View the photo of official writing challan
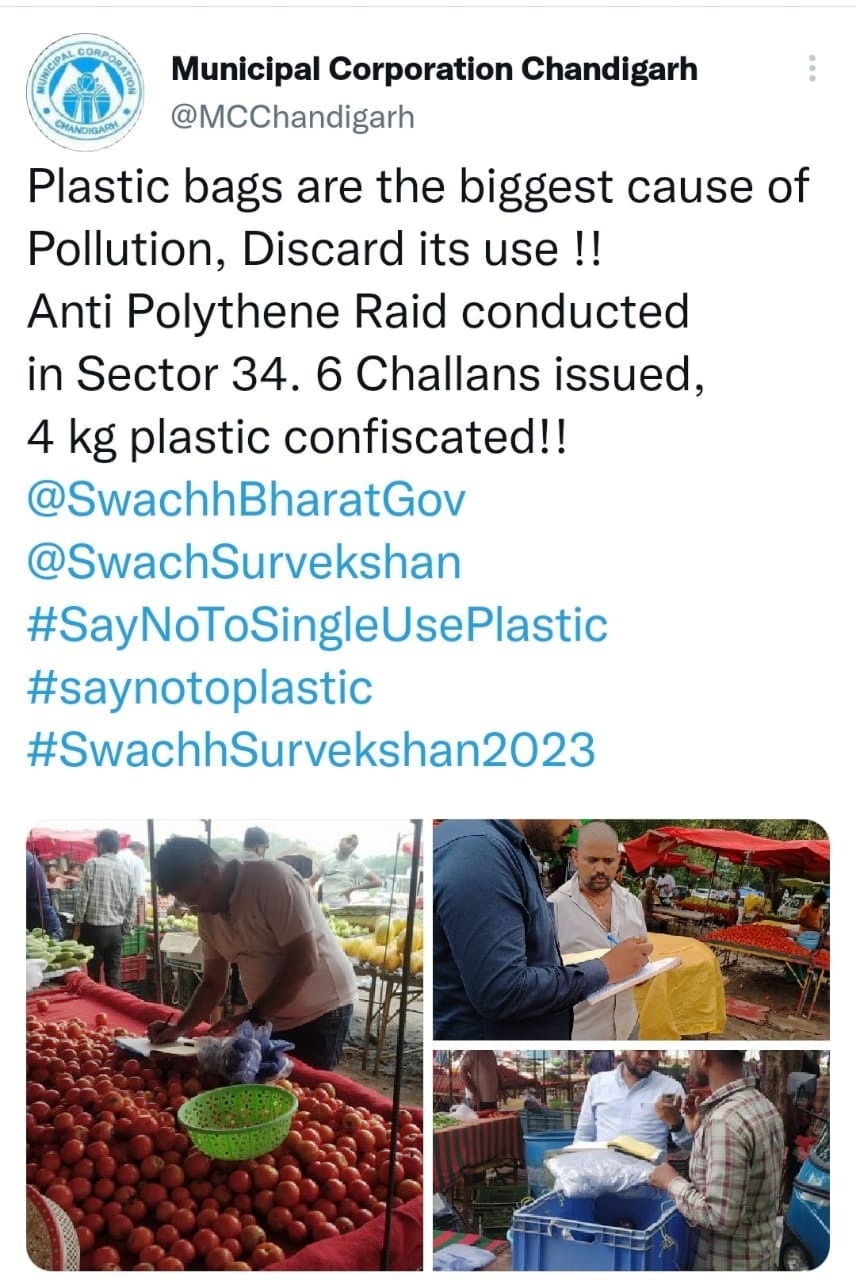The width and height of the screenshot is (856, 1280). [x=631, y=929]
